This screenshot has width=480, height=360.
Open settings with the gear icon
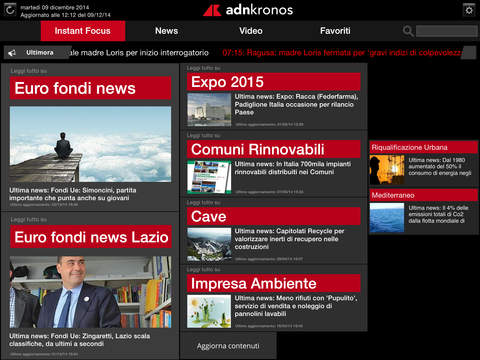[469, 10]
